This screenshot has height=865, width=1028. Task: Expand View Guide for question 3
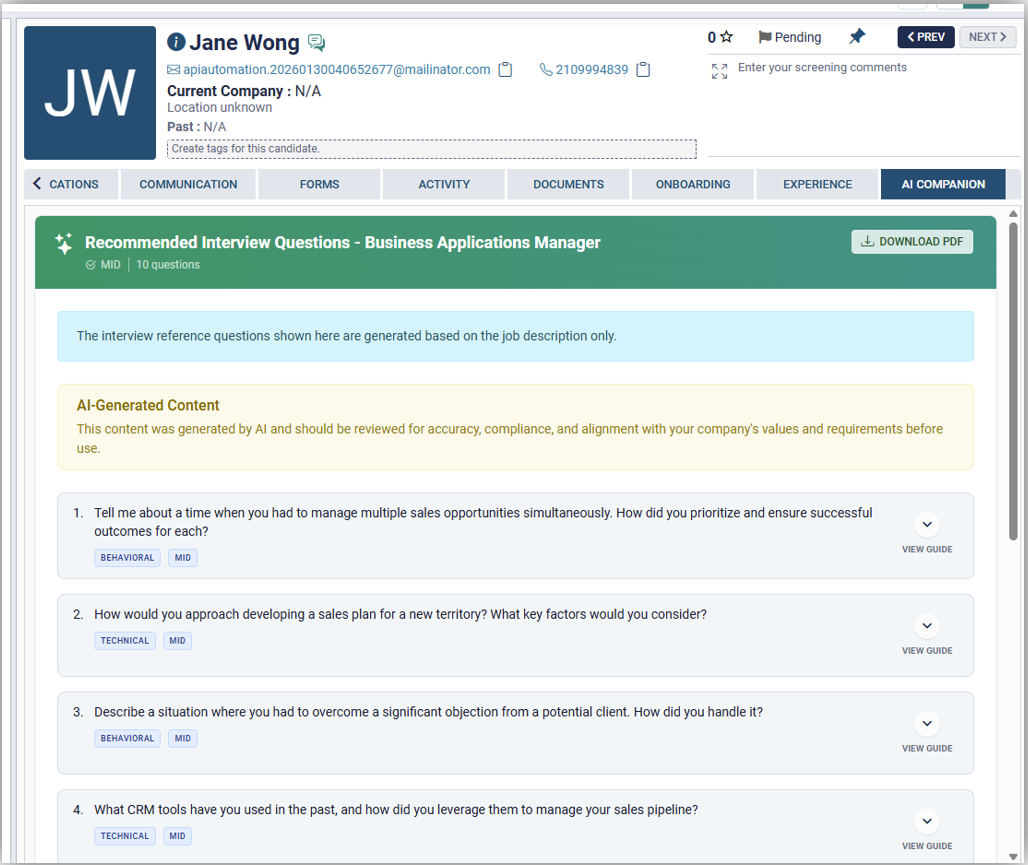927,723
